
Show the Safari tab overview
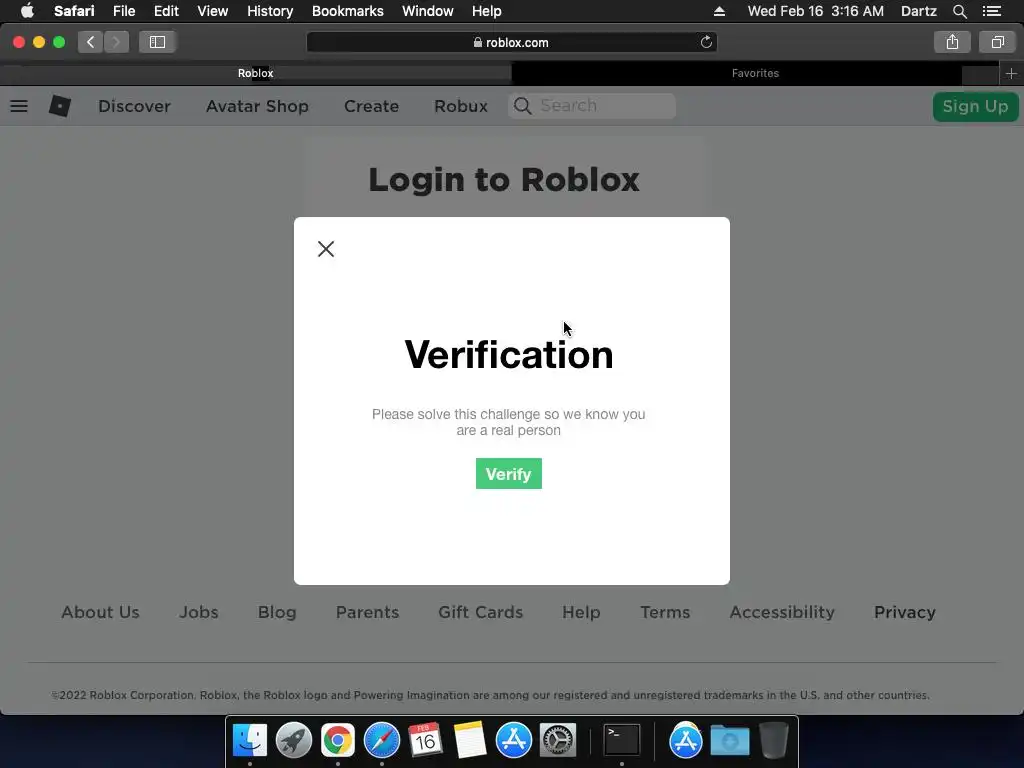coord(997,42)
